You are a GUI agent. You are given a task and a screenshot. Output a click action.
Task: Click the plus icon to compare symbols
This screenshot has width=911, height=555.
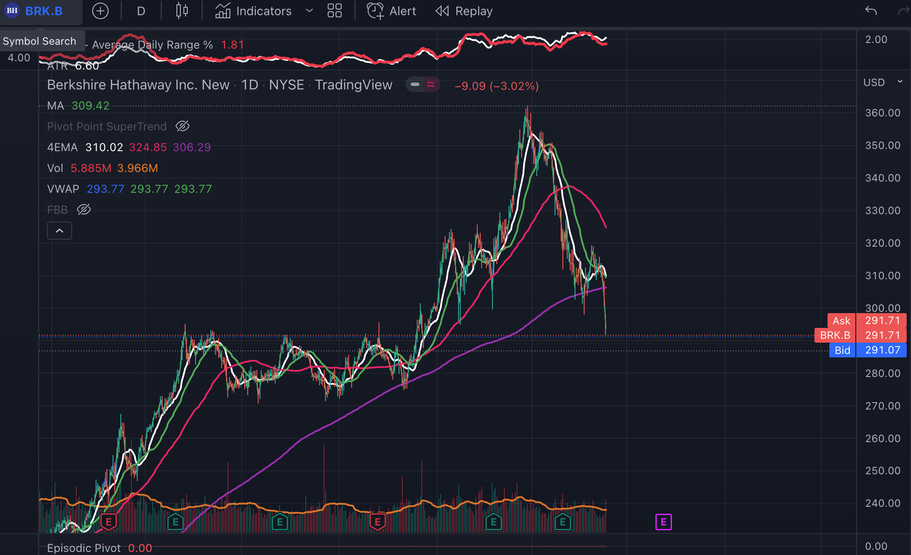pos(100,11)
